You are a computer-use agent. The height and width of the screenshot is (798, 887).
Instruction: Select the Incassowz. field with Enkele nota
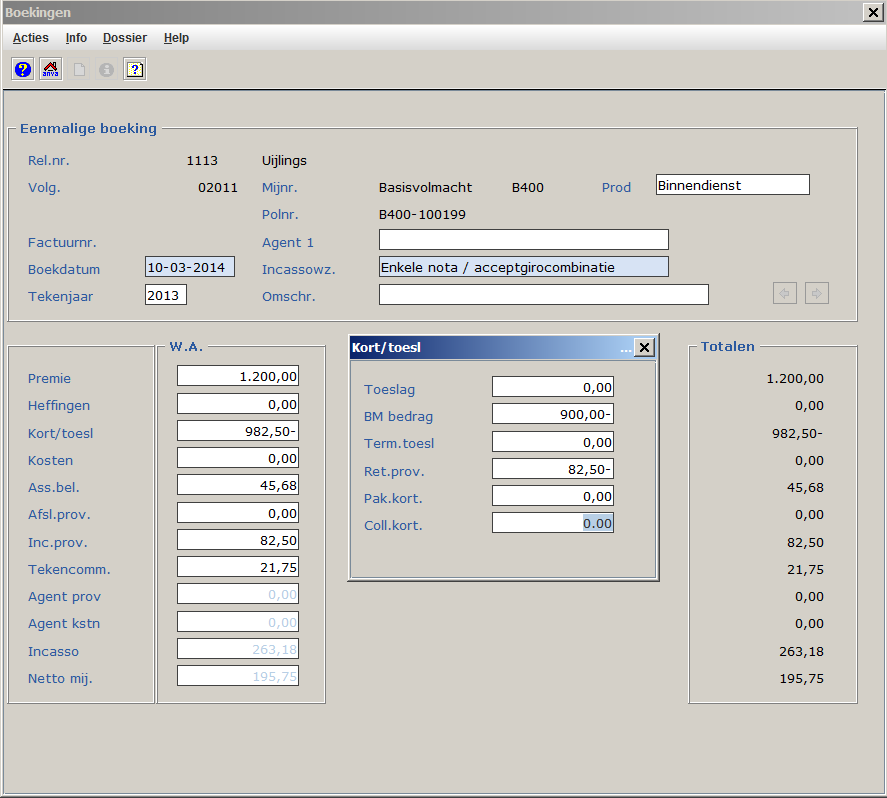click(x=523, y=267)
